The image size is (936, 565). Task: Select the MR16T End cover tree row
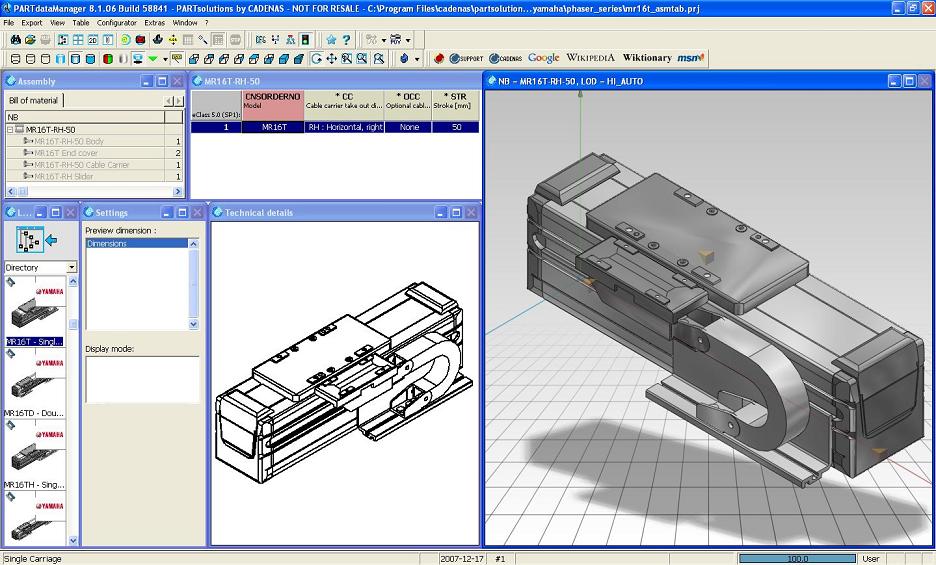(94, 153)
